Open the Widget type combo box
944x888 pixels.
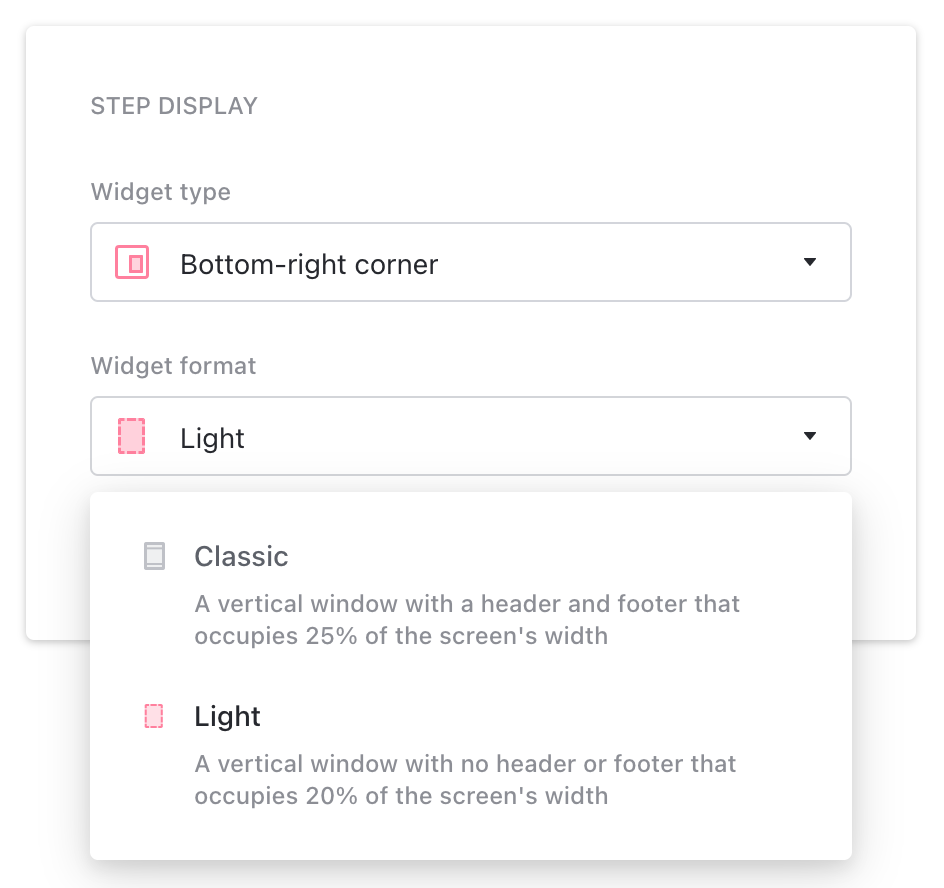tap(470, 262)
